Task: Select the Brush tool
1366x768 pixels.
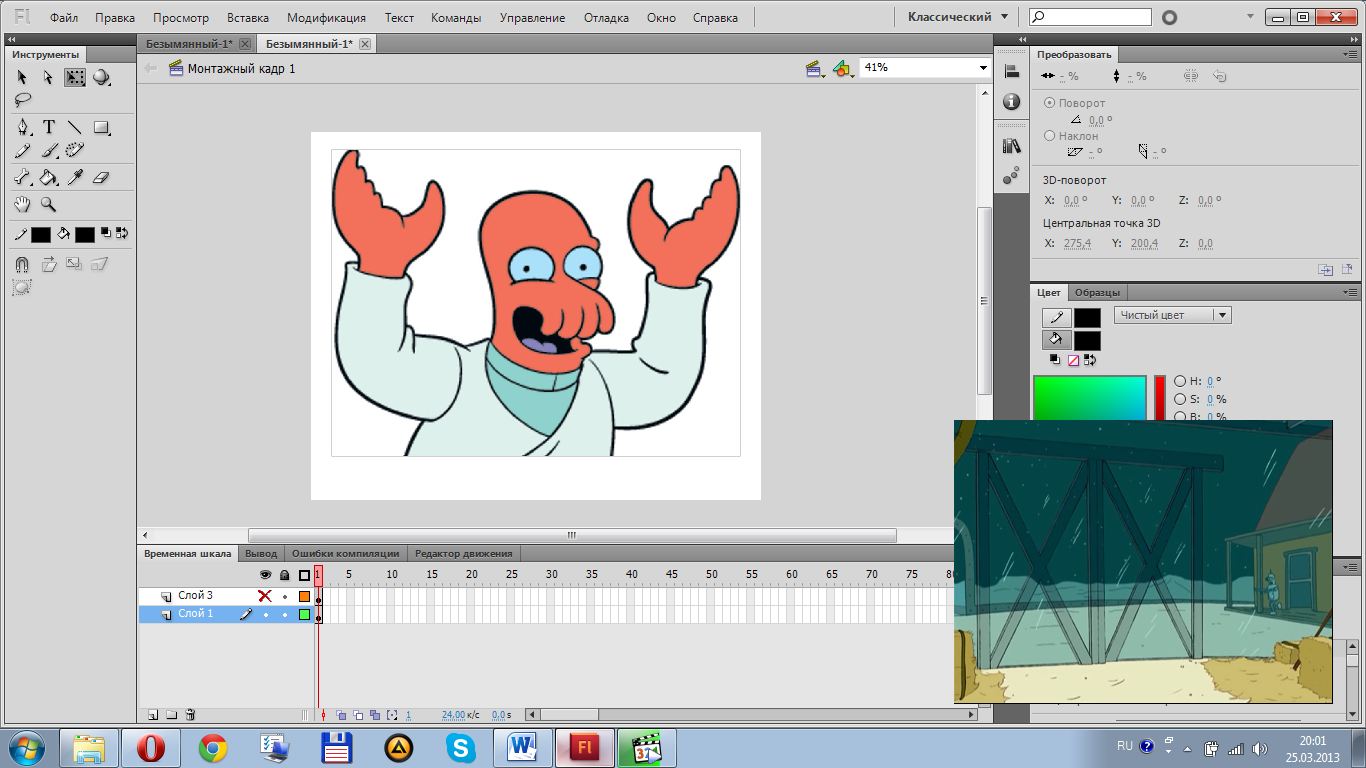Action: [48, 150]
